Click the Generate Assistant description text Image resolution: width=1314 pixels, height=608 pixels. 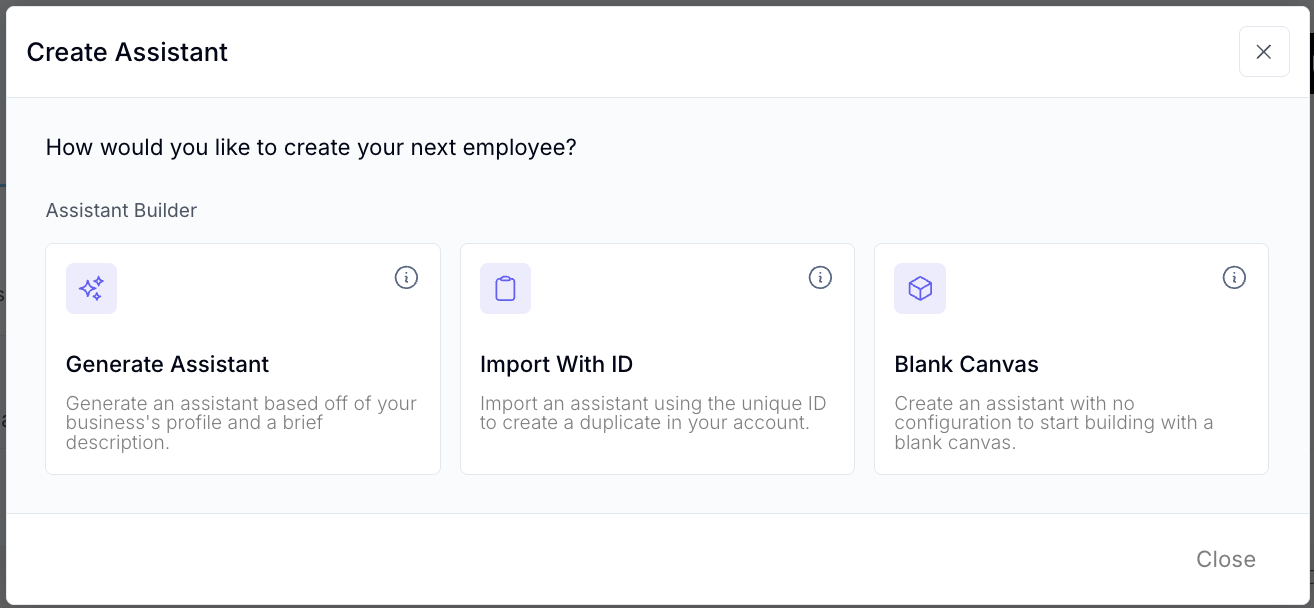(x=241, y=423)
